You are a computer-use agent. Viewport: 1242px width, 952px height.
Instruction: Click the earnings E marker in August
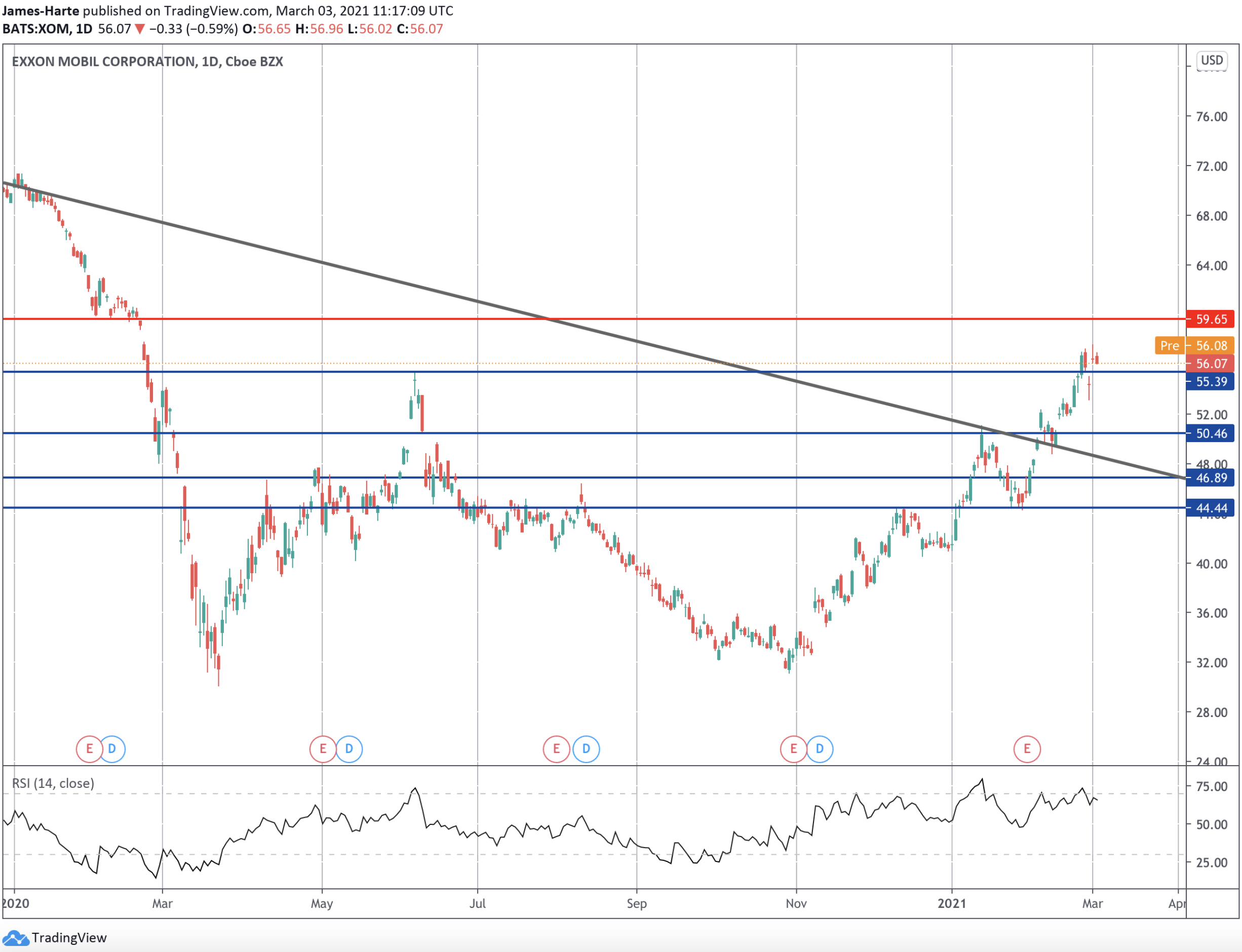556,749
